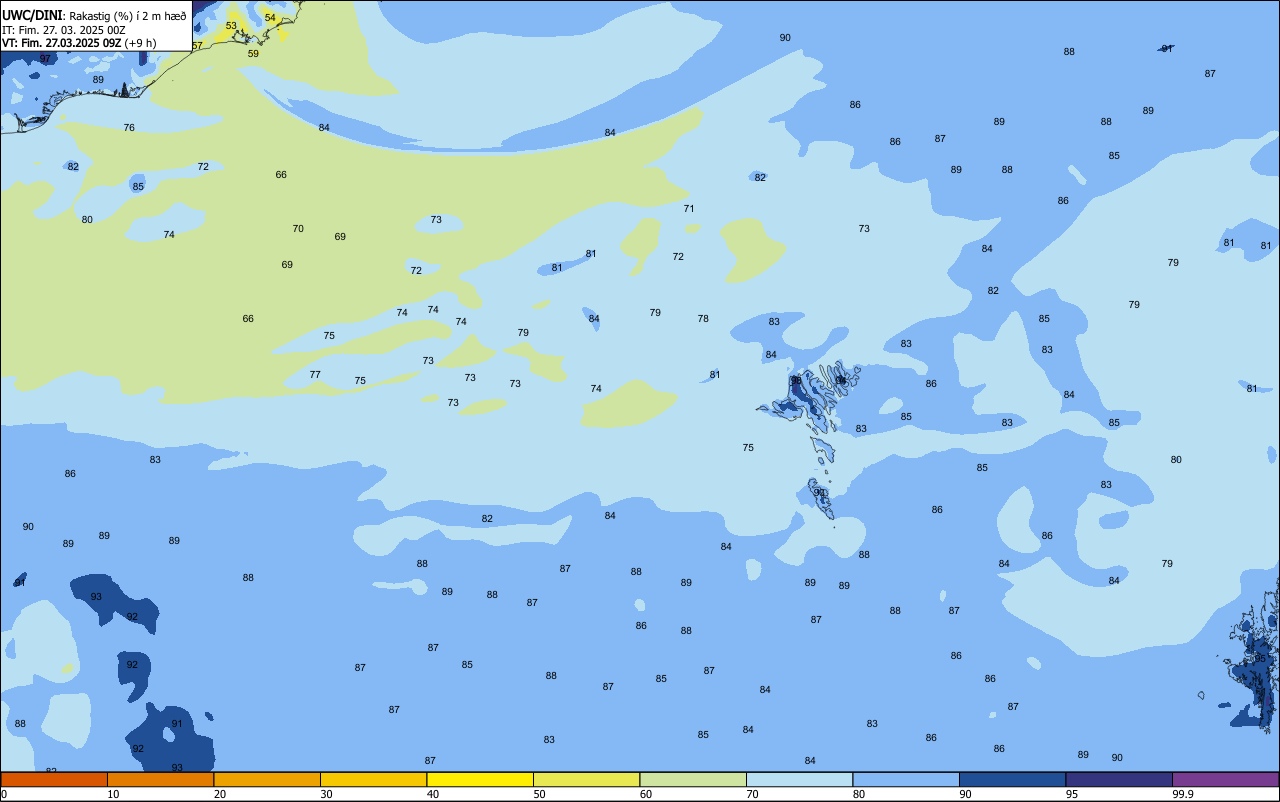1280x802 pixels.
Task: Select the "78" value label on the map
Action: (703, 319)
